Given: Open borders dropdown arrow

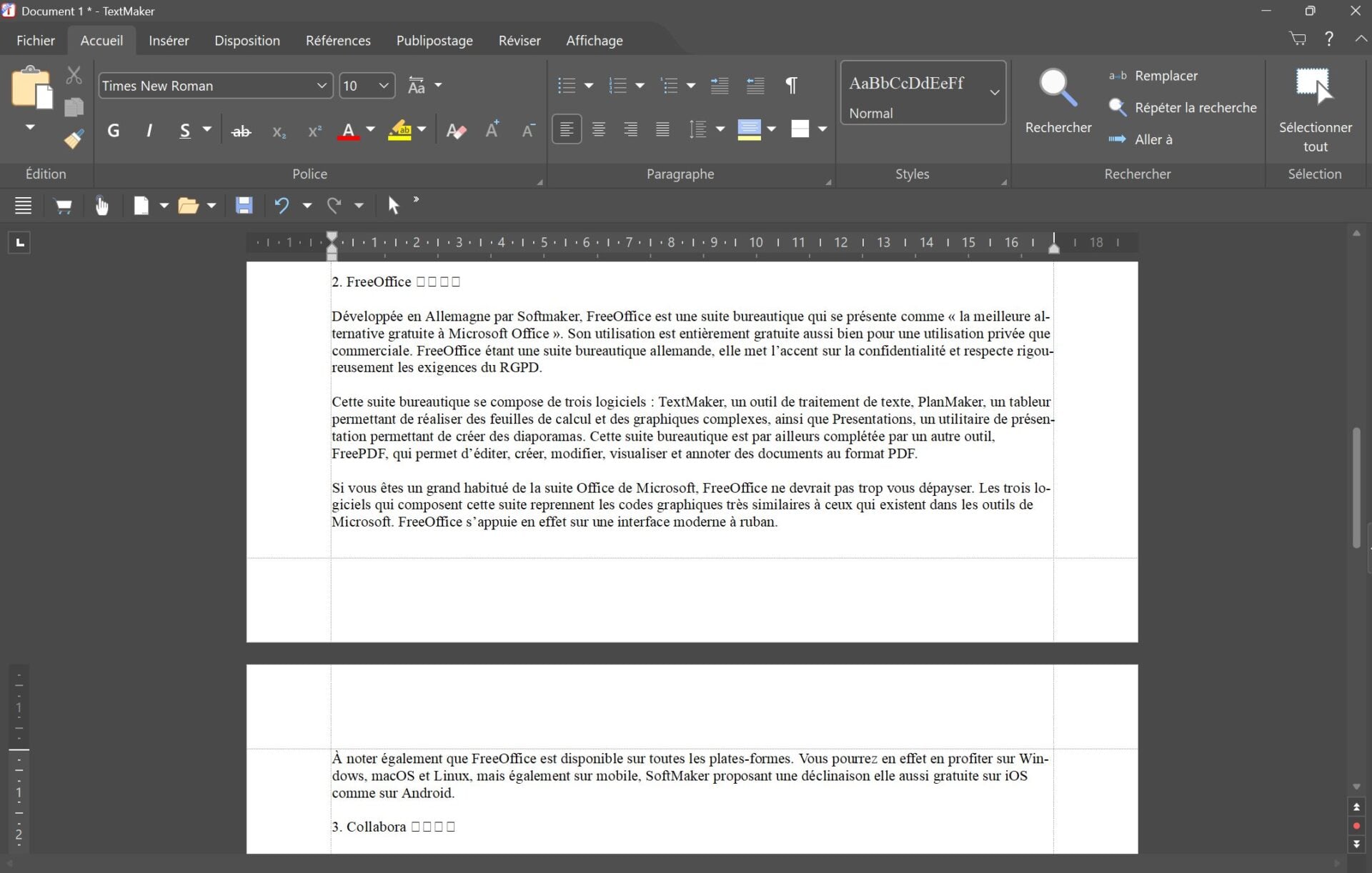Looking at the screenshot, I should (x=822, y=129).
